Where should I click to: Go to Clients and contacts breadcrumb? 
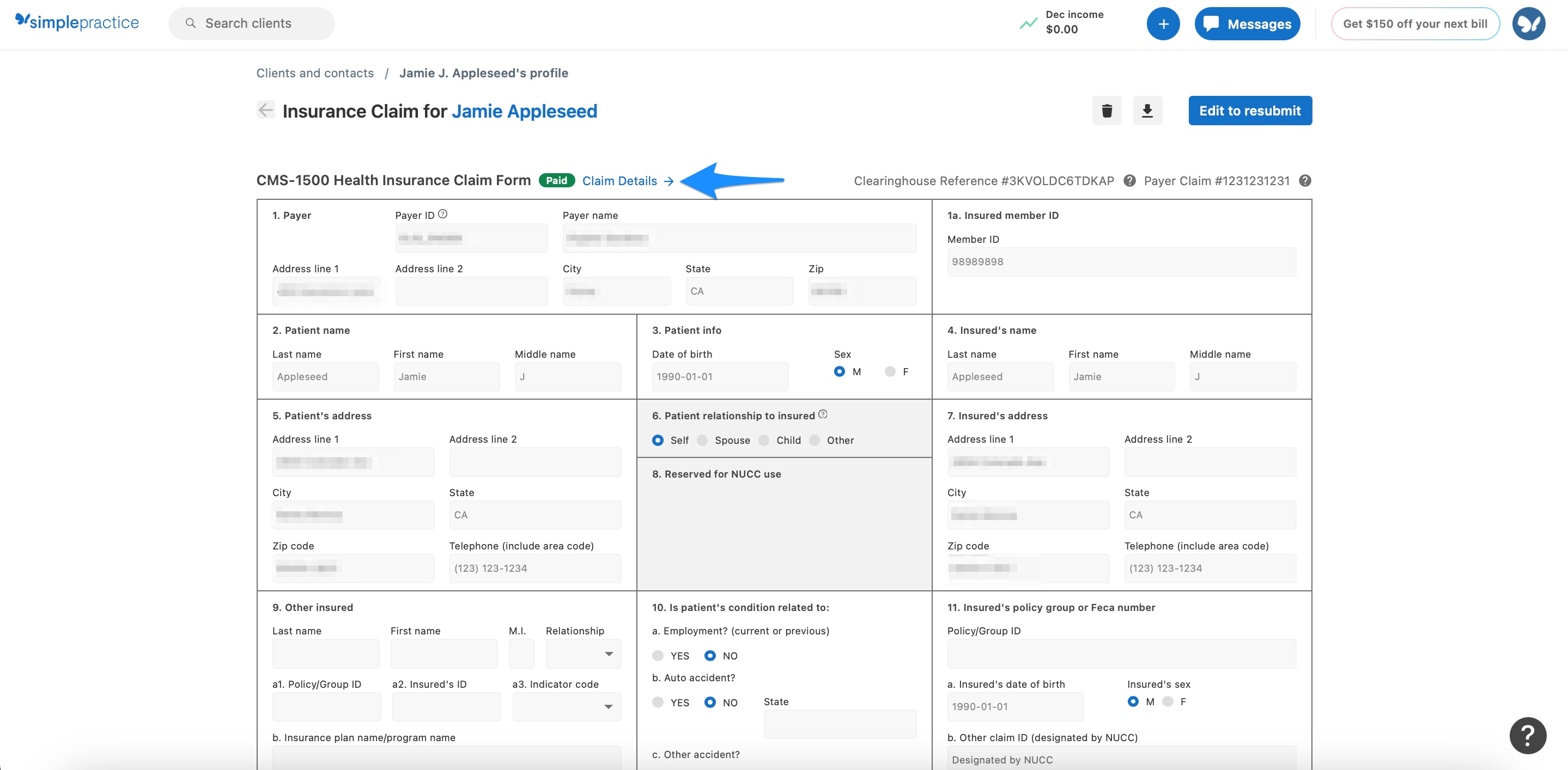click(315, 73)
